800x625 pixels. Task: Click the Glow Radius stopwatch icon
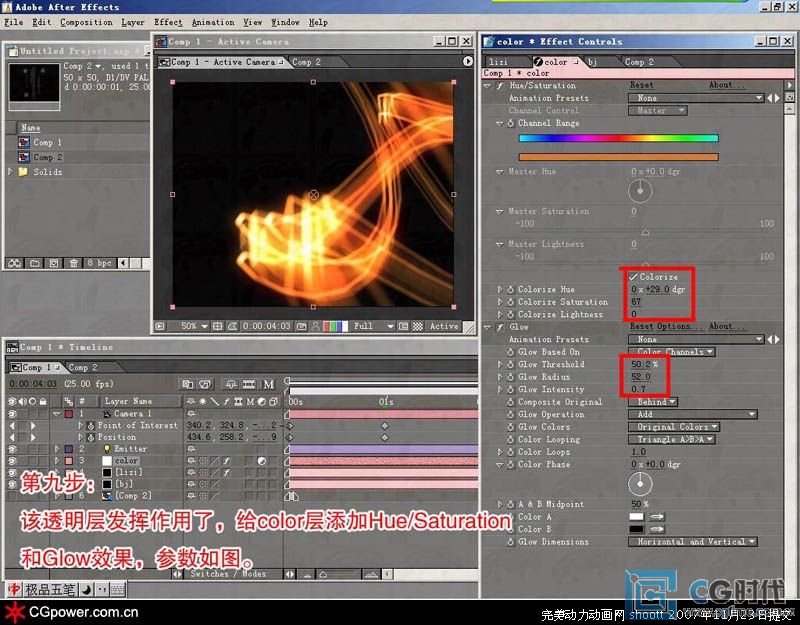click(510, 377)
